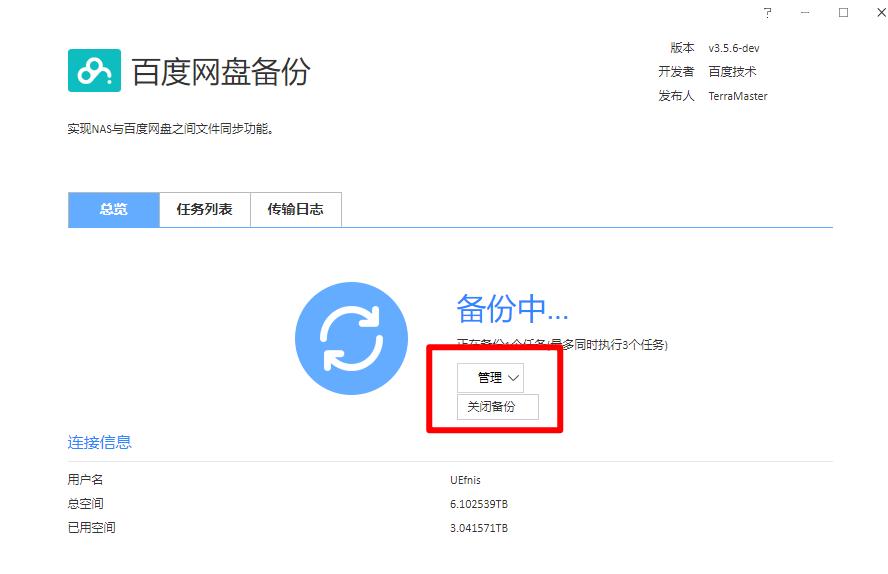Image resolution: width=888 pixels, height=574 pixels.
Task: Minimize the backup app window
Action: pos(805,12)
